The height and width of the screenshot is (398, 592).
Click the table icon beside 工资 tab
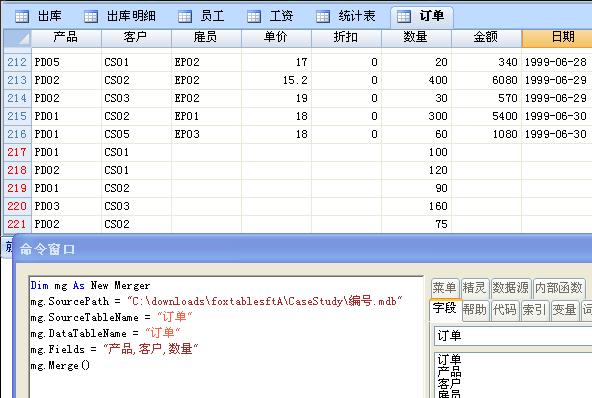tap(254, 17)
